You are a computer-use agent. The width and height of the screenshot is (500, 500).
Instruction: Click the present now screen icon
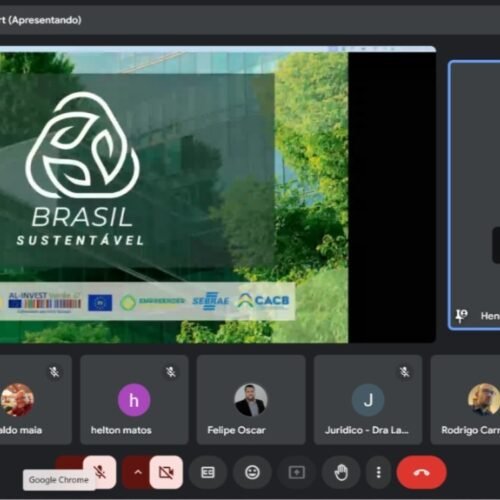click(297, 472)
